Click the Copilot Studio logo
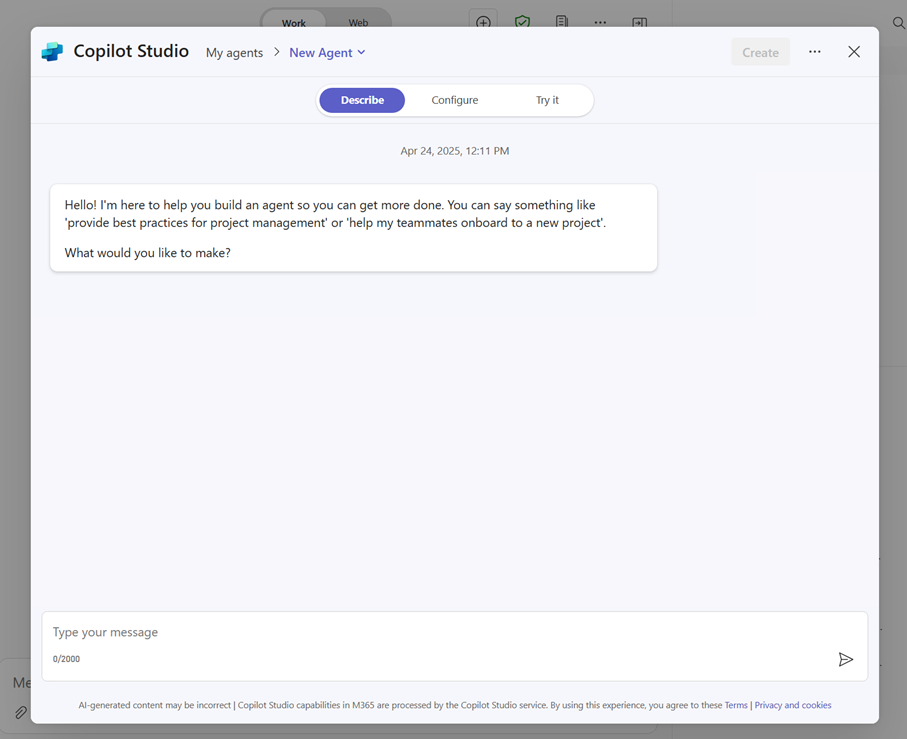Image resolution: width=907 pixels, height=739 pixels. [52, 52]
